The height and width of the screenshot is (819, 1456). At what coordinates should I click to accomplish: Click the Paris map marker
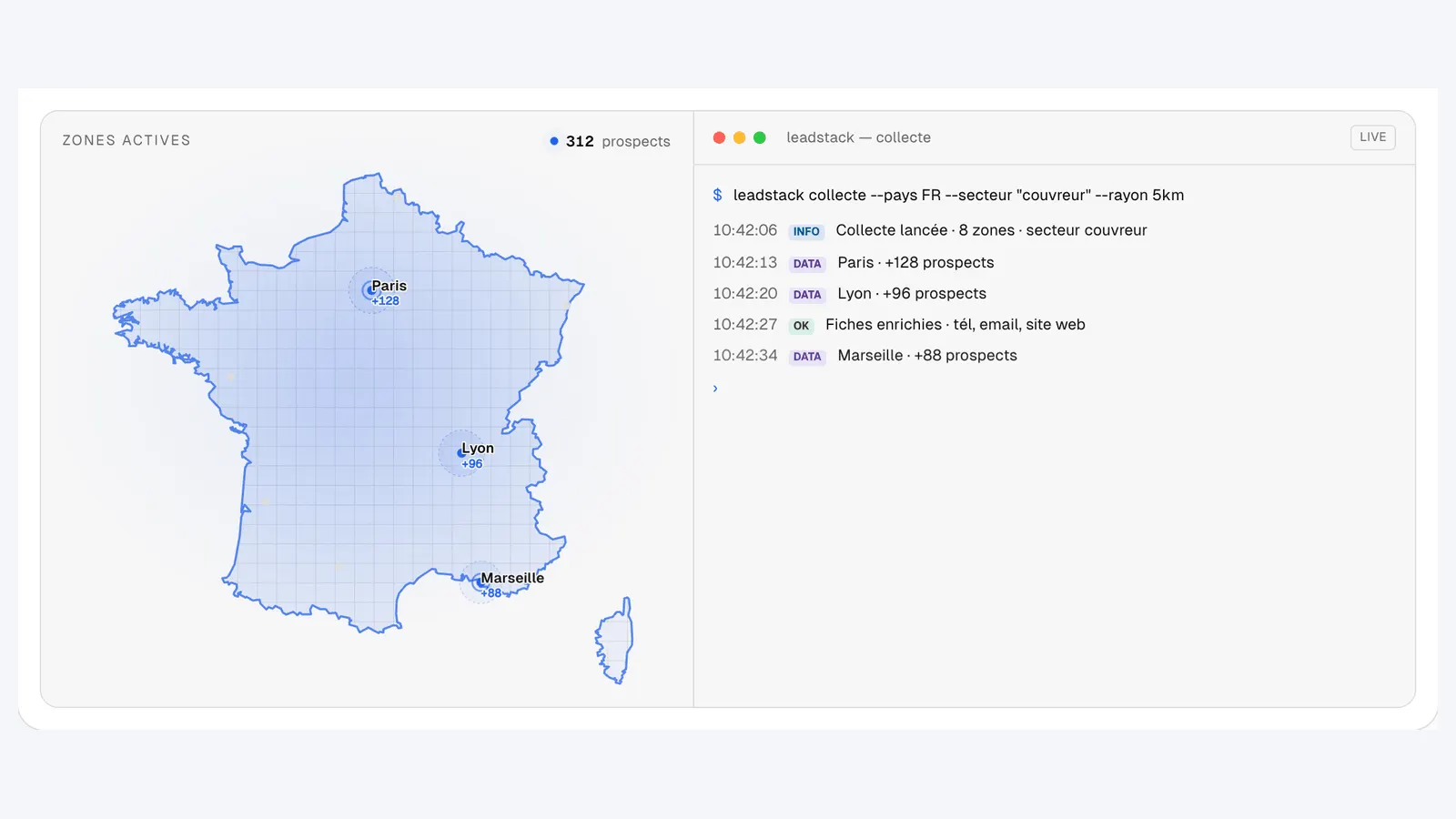[370, 290]
